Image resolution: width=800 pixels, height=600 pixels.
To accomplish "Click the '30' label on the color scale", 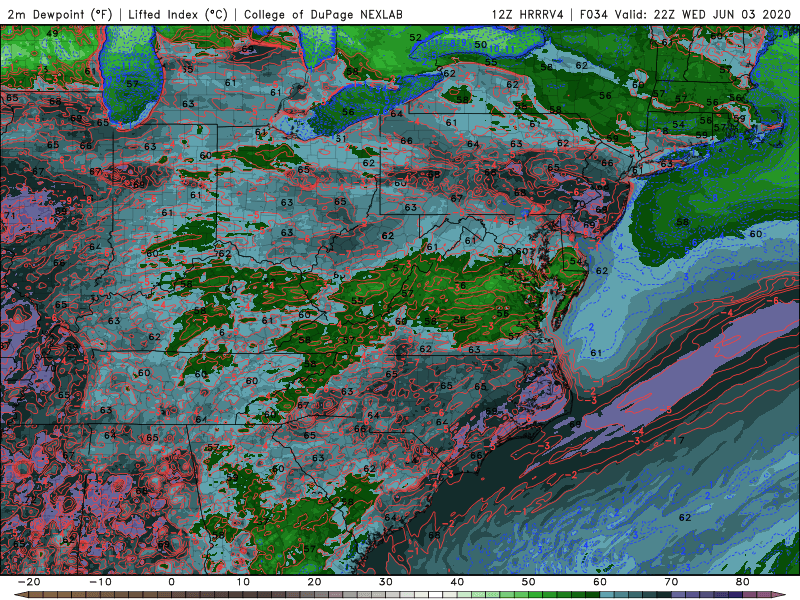I will (386, 582).
